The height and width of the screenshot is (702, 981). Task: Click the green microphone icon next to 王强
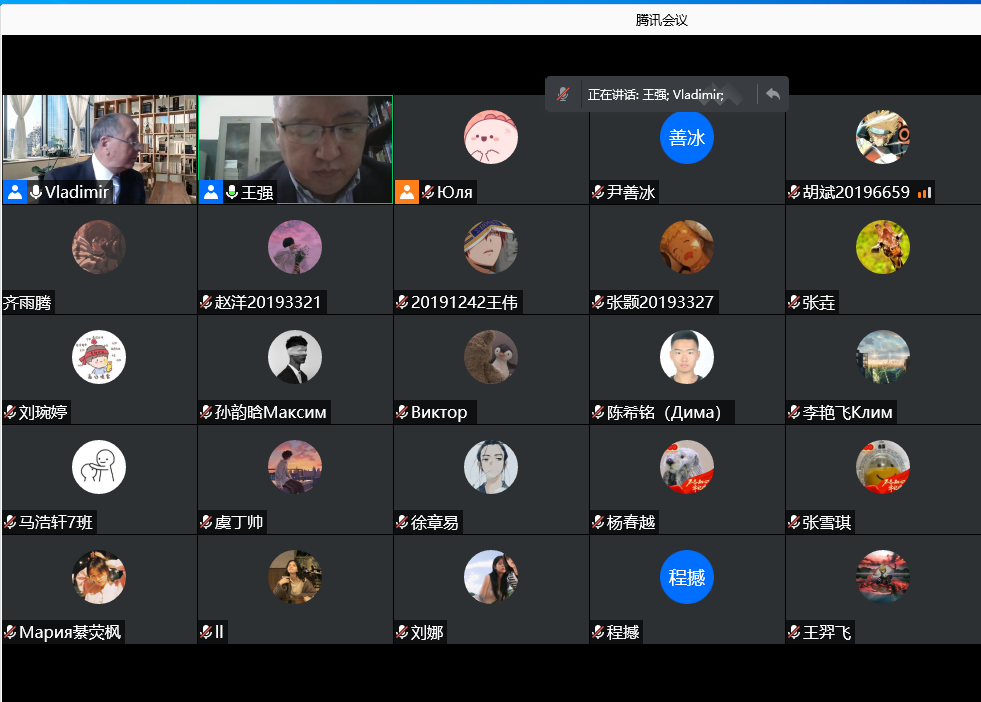coord(232,192)
